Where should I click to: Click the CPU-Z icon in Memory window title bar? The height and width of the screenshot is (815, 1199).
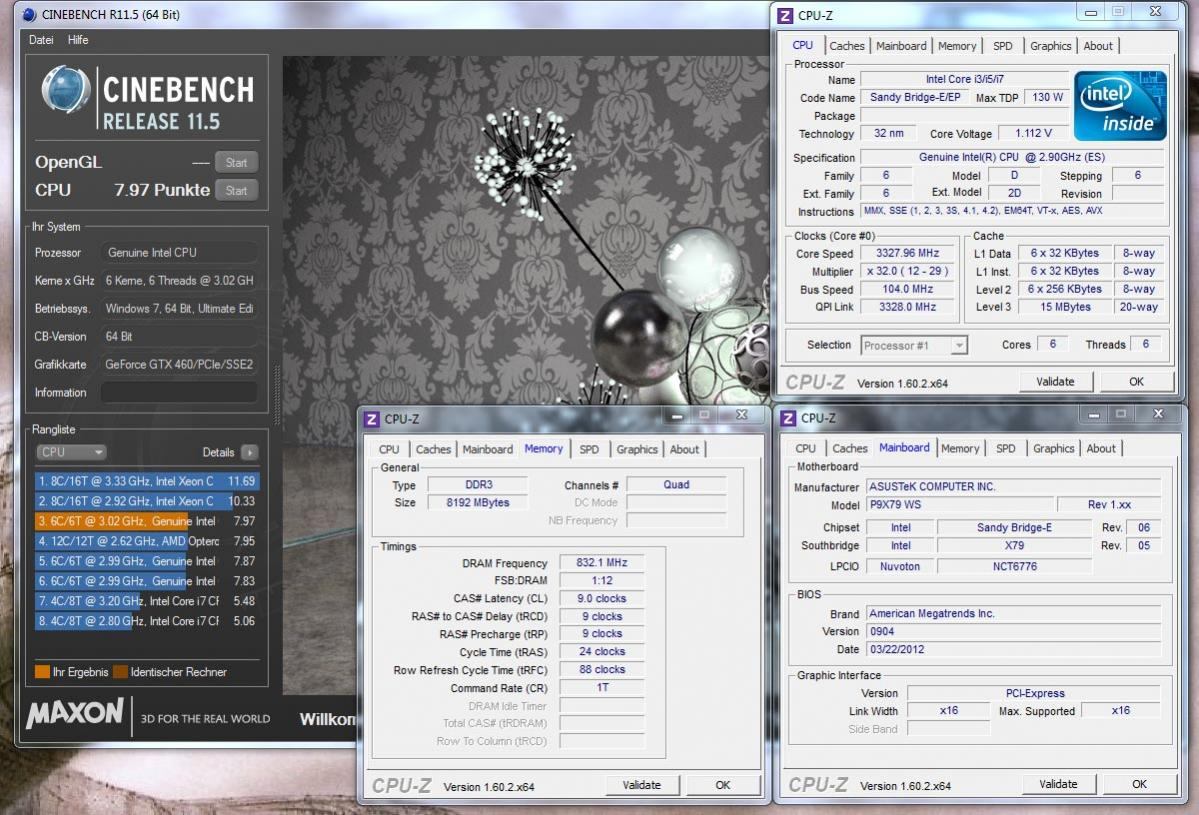(372, 419)
